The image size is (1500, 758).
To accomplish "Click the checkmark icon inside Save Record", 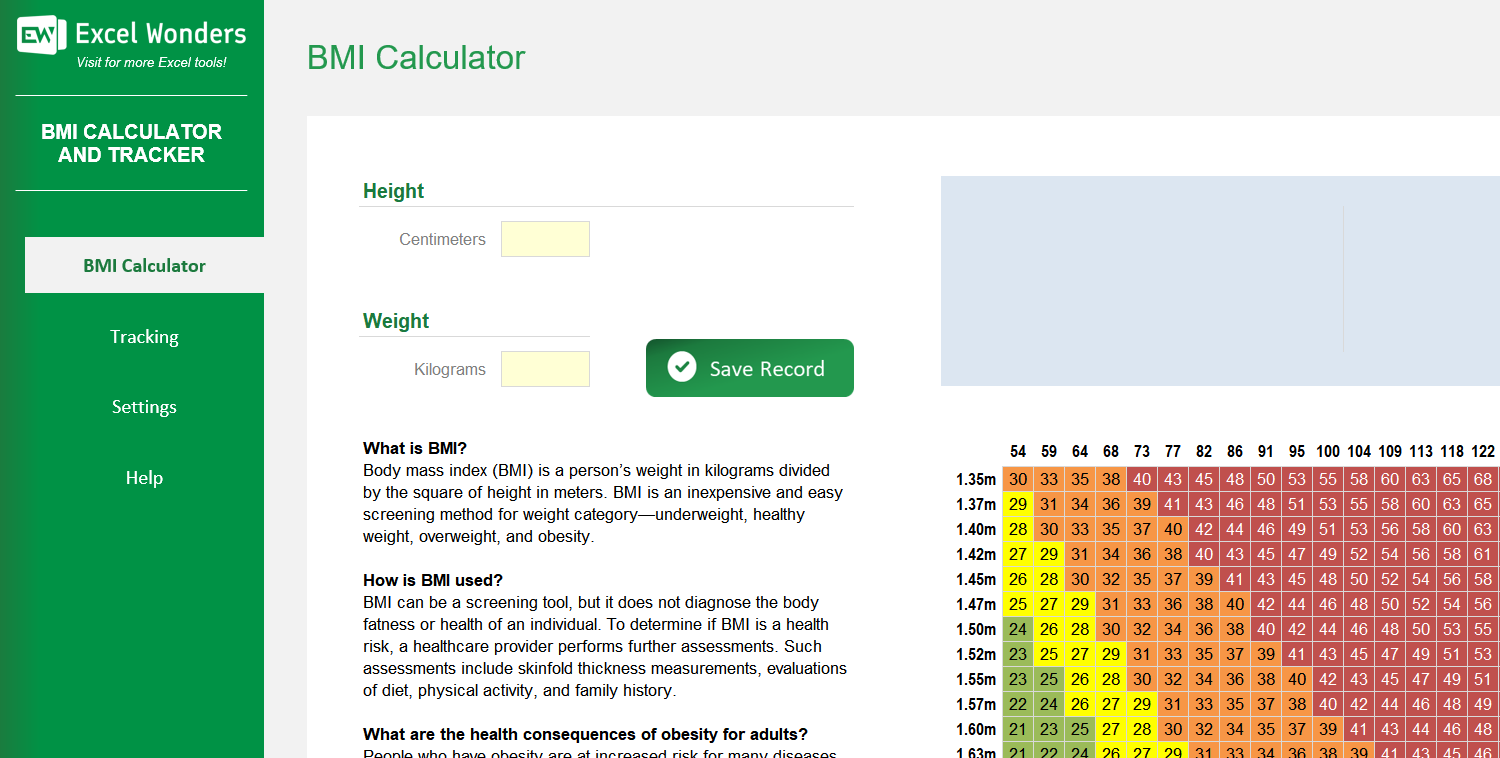I will [x=681, y=366].
